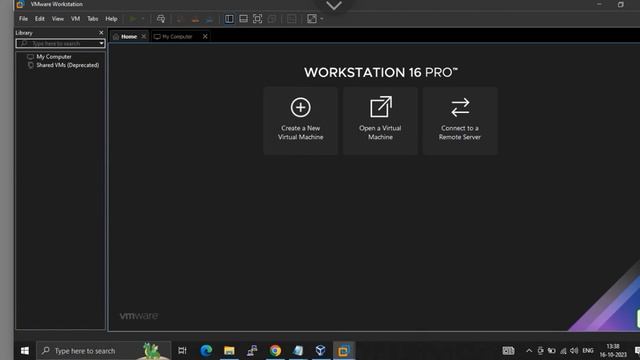640x360 pixels.
Task: Click the VMware Workstation title bar icon
Action: click(20, 4)
